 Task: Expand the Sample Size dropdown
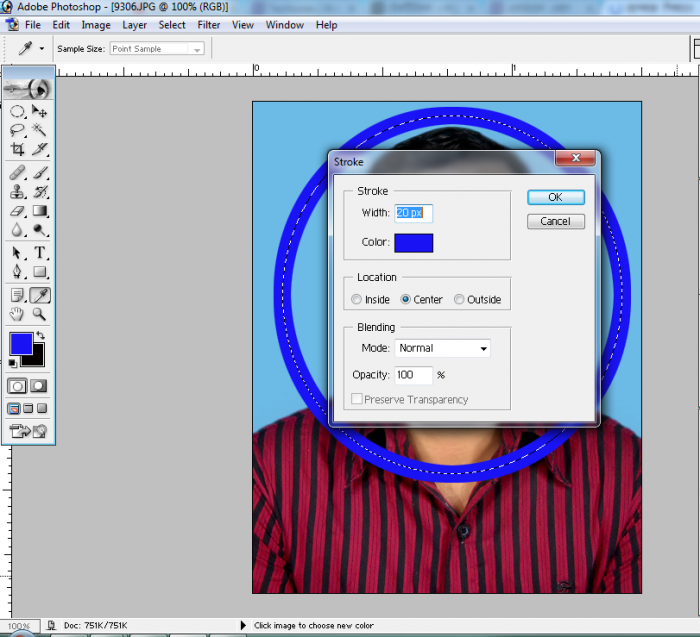click(x=157, y=48)
